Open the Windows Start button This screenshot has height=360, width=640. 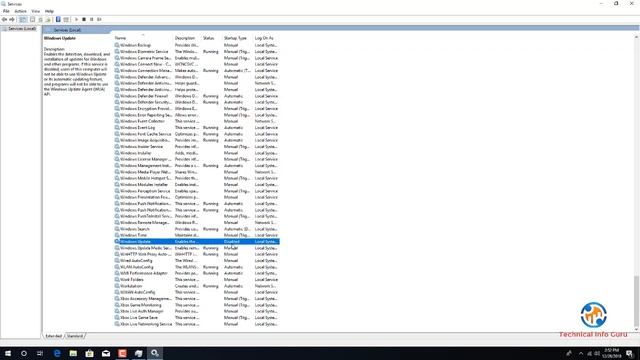pyautogui.click(x=8, y=353)
